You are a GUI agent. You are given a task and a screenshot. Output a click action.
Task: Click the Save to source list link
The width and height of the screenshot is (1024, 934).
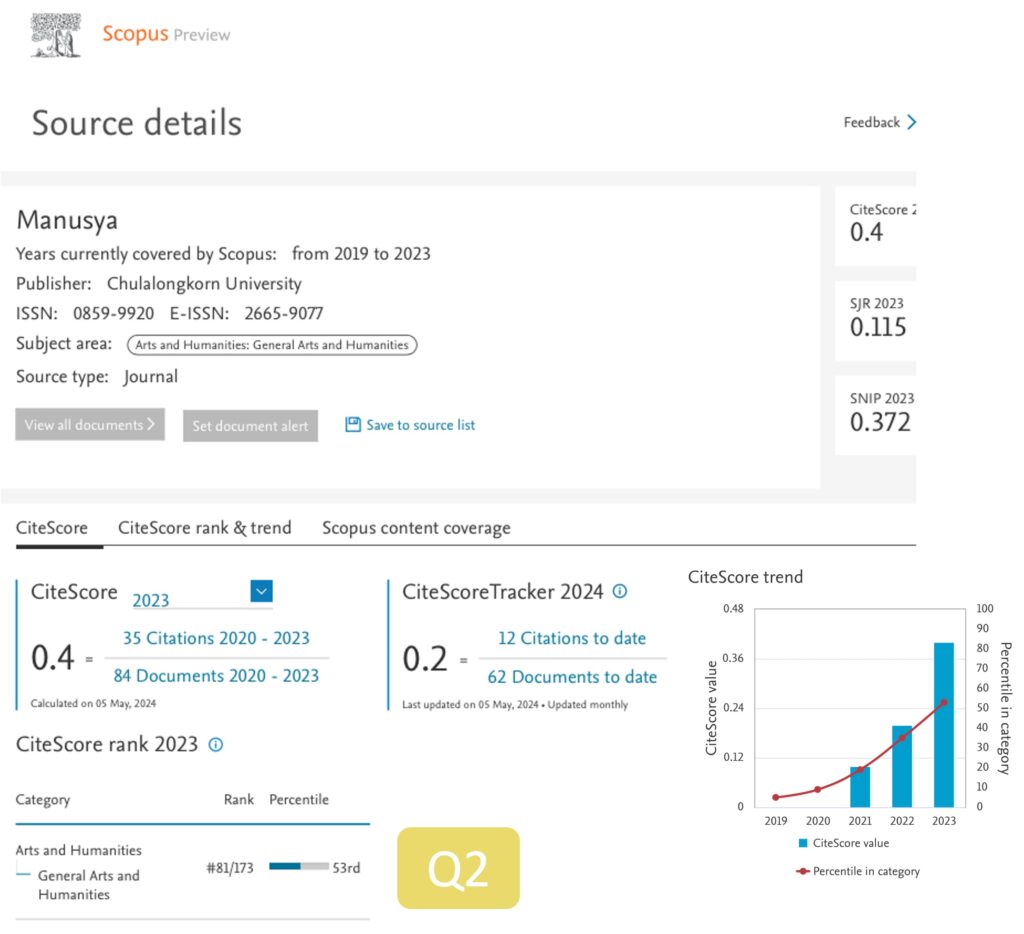coord(421,425)
